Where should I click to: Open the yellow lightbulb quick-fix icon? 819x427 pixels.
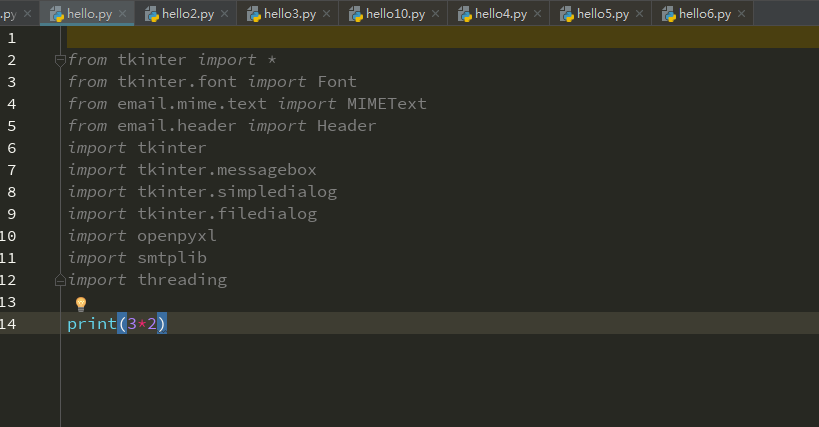[x=81, y=304]
